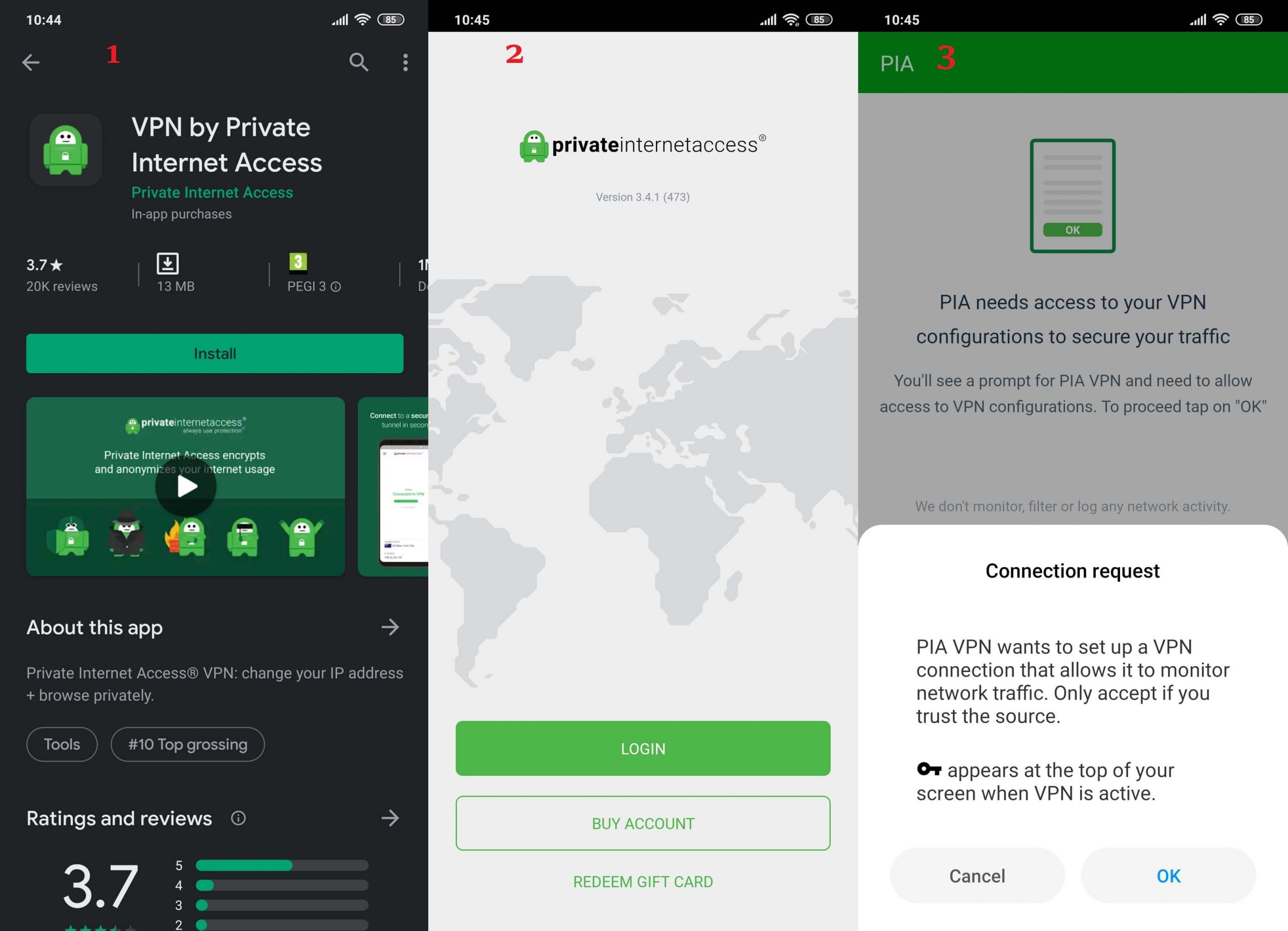Click the PEGI 3 rating icon
Viewport: 1288px width, 931px height.
[299, 262]
